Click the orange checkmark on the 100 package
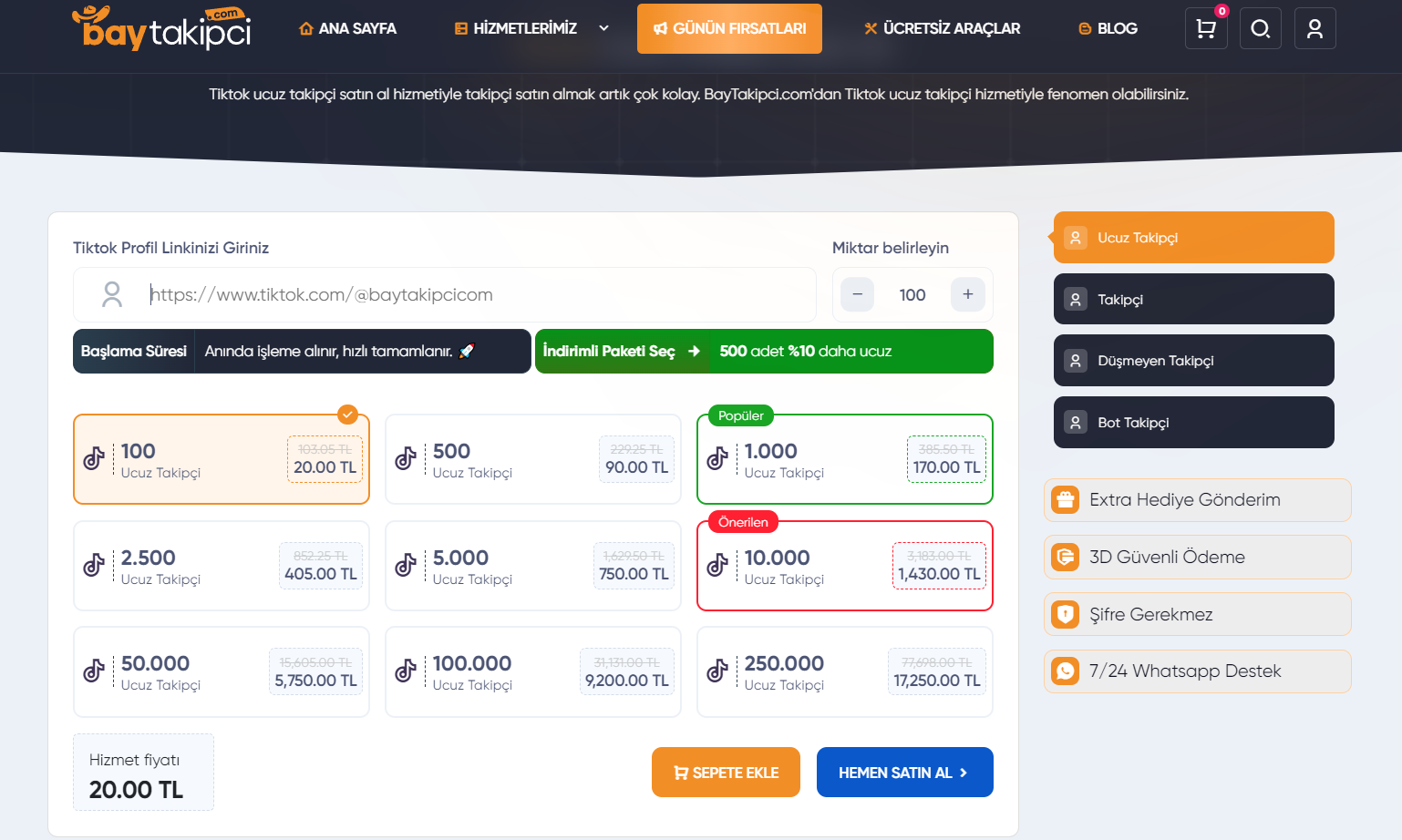Image resolution: width=1402 pixels, height=840 pixels. click(x=347, y=415)
